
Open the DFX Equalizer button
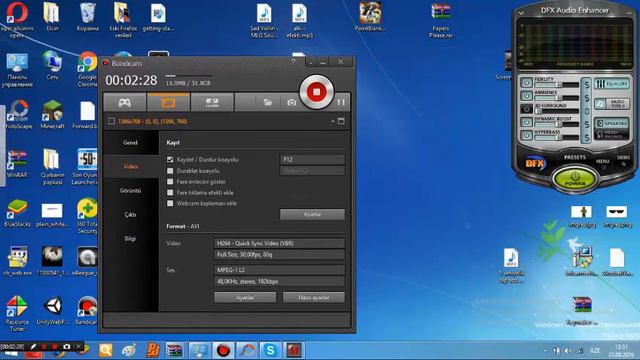[611, 84]
